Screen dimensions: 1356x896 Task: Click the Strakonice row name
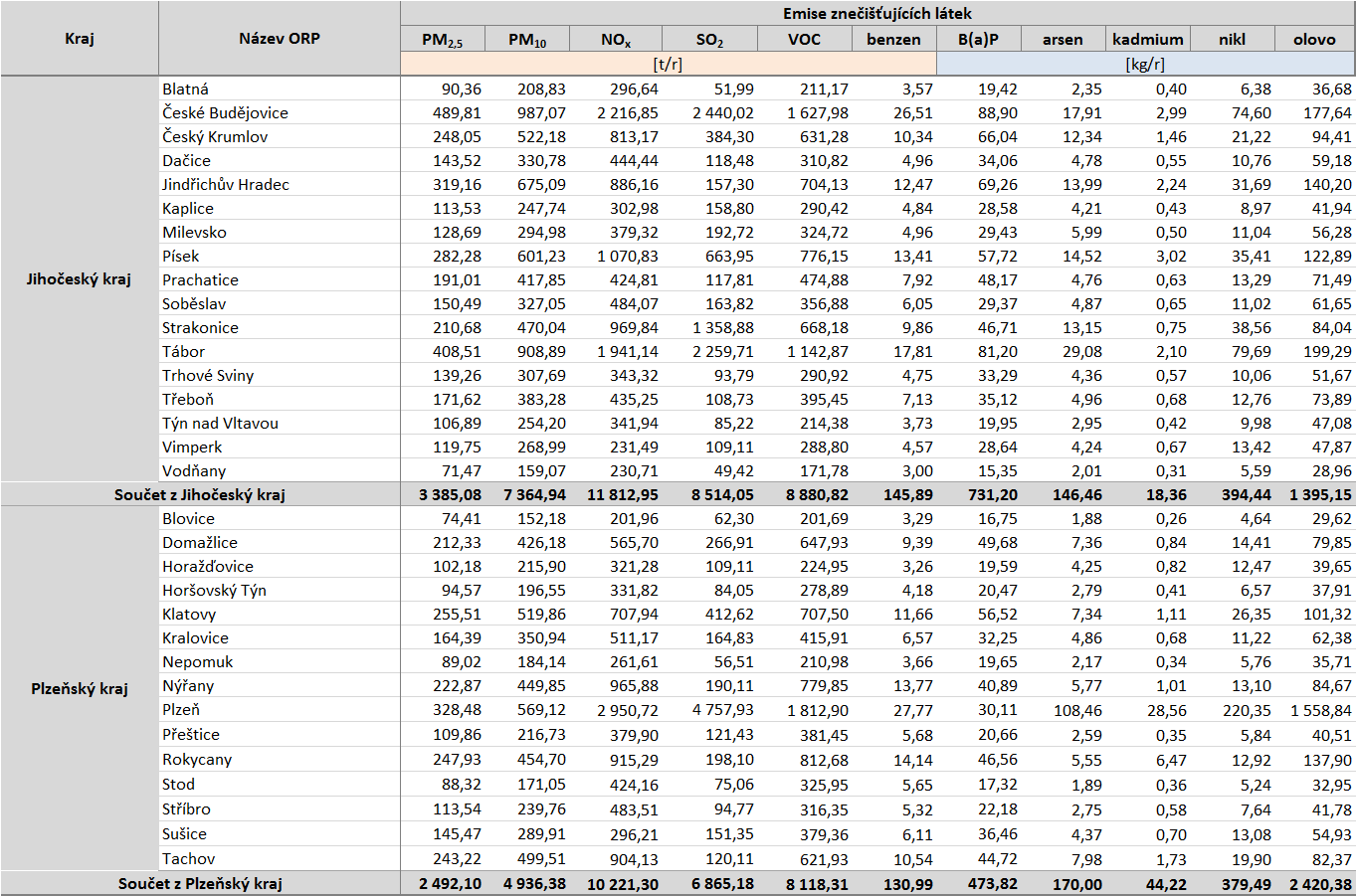[x=201, y=328]
